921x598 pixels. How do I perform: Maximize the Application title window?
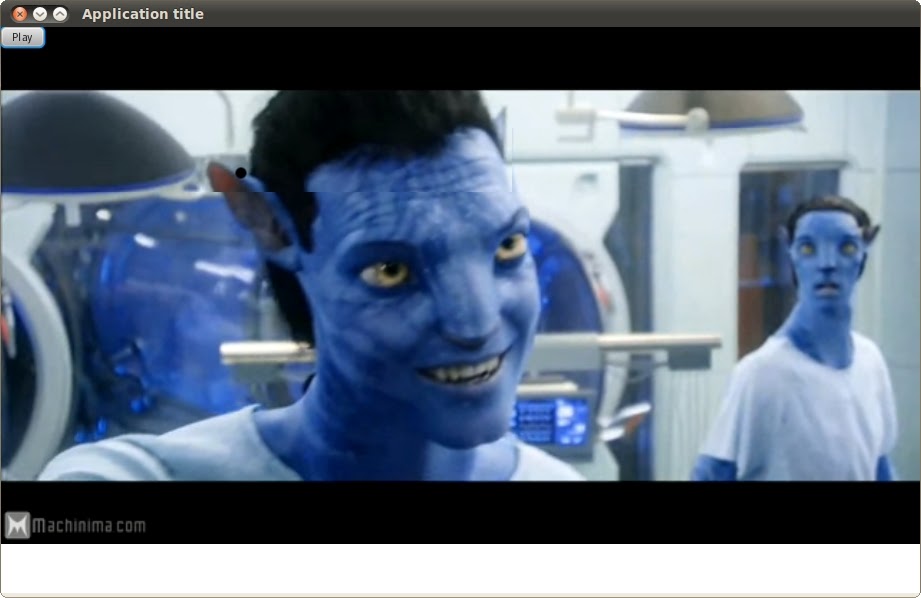click(x=60, y=14)
